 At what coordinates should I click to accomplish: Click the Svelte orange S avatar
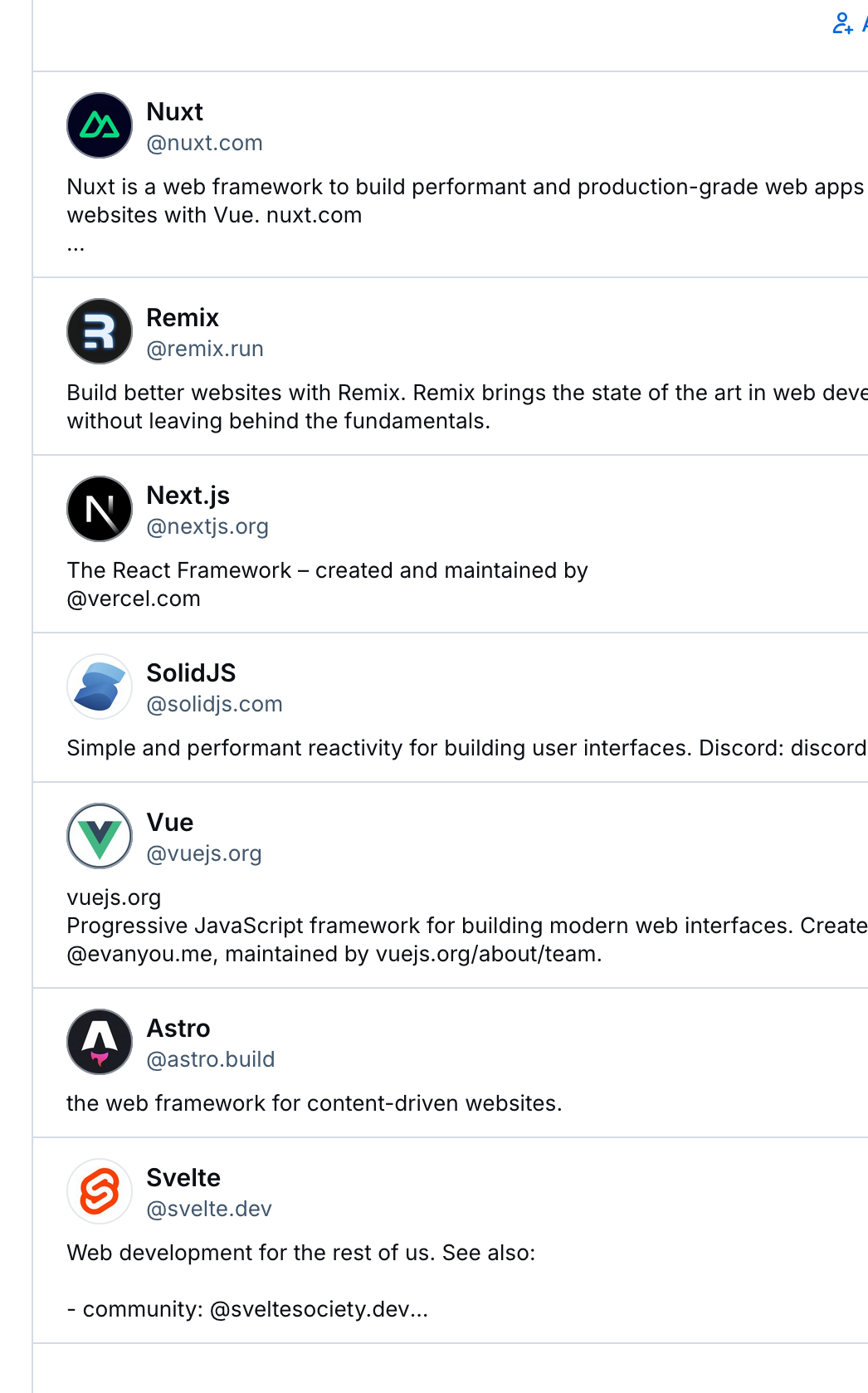point(100,1191)
